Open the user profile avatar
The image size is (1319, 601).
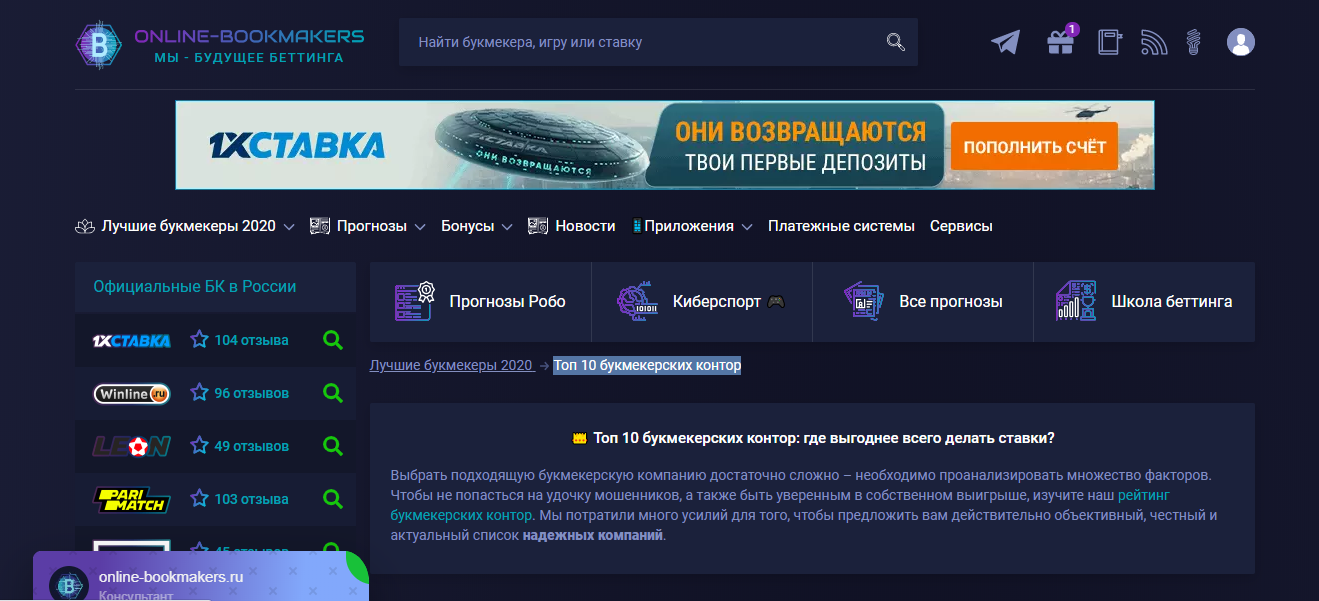click(x=1240, y=42)
